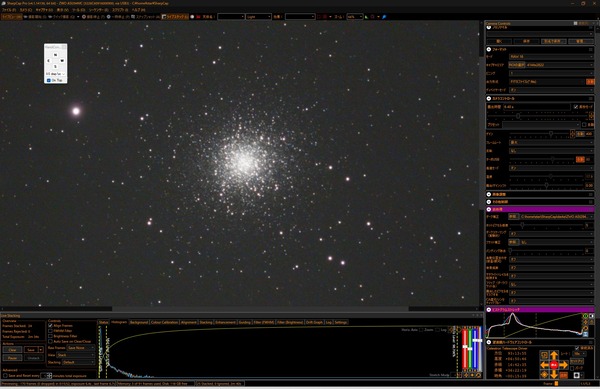The width and height of the screenshot is (600, 389).
Task: Enable Auto Save on Clear/Close checkbox
Action: [51, 341]
